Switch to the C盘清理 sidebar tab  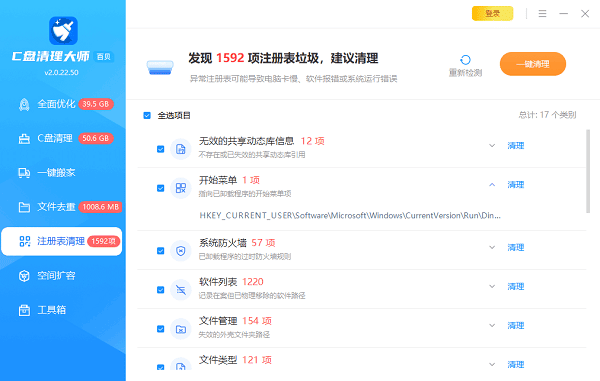(x=62, y=138)
